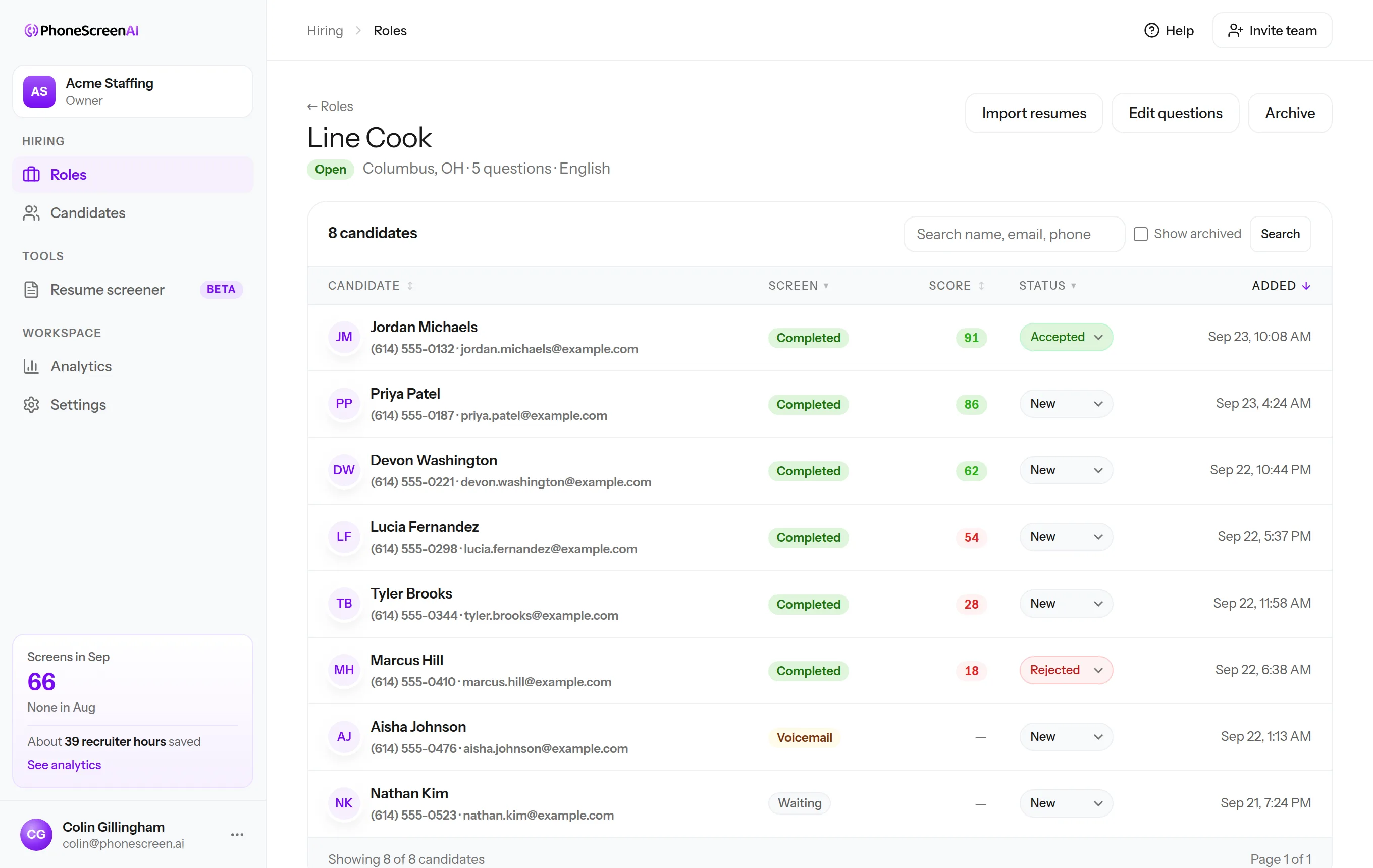
Task: Open Candidates in the sidebar menu
Action: (x=132, y=212)
